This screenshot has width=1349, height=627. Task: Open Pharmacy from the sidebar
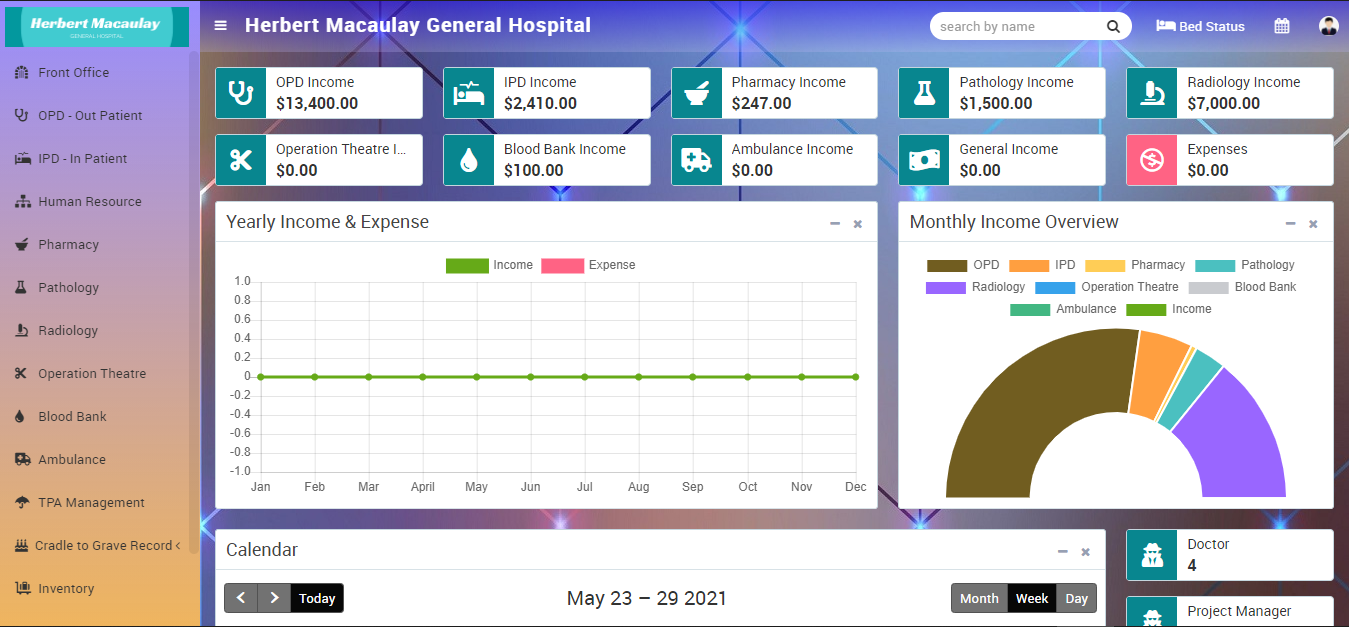point(68,244)
